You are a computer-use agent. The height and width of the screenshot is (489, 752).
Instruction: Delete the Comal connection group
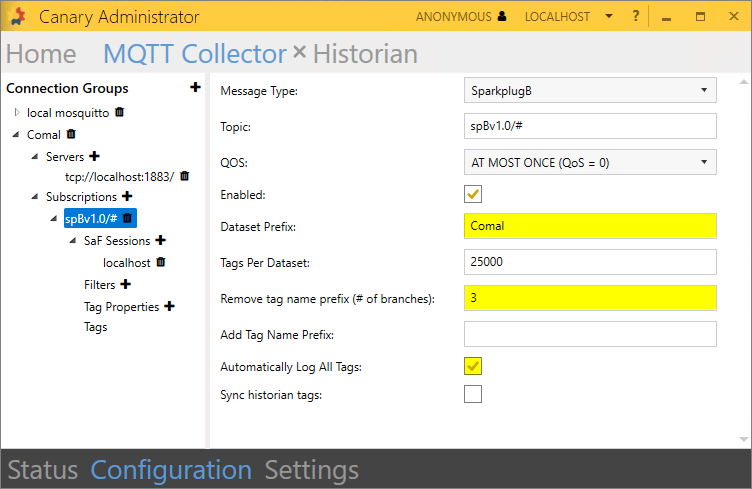(71, 134)
